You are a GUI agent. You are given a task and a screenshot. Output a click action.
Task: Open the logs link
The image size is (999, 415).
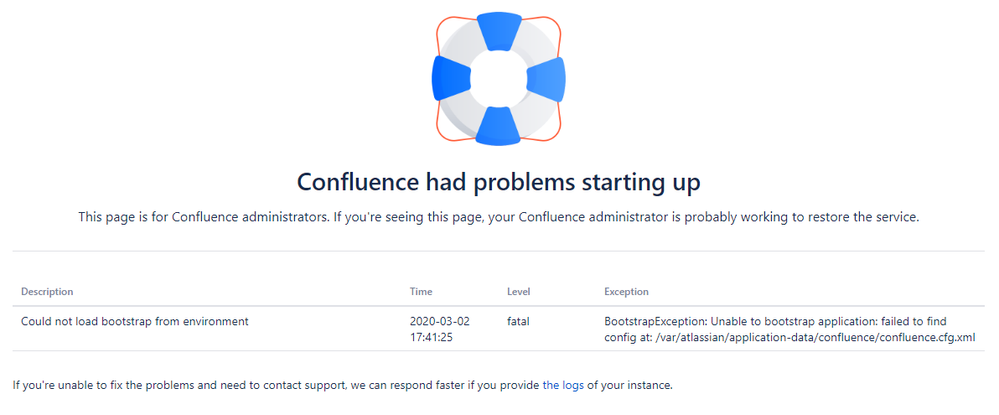coord(563,385)
